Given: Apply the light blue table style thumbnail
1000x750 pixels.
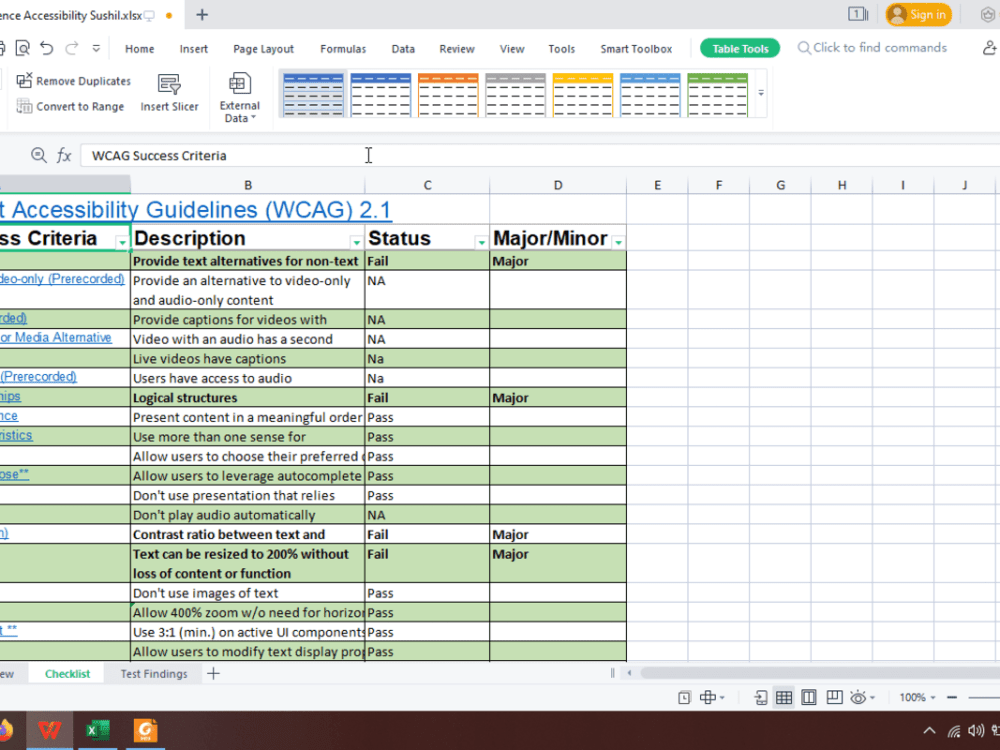Looking at the screenshot, I should click(x=651, y=95).
